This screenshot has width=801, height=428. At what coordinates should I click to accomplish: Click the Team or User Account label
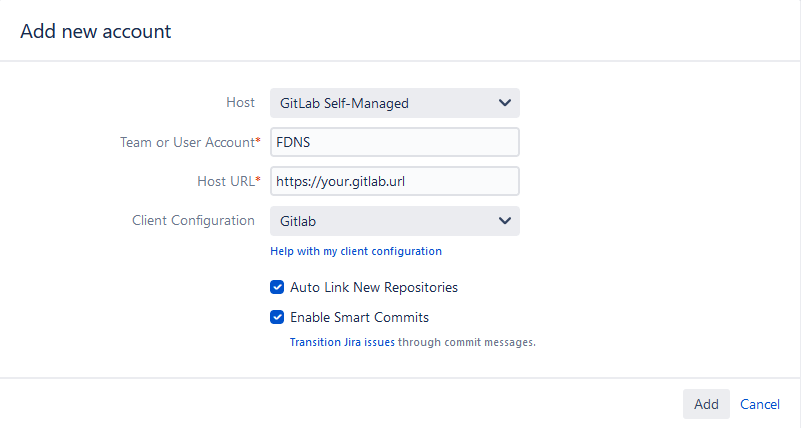[186, 142]
